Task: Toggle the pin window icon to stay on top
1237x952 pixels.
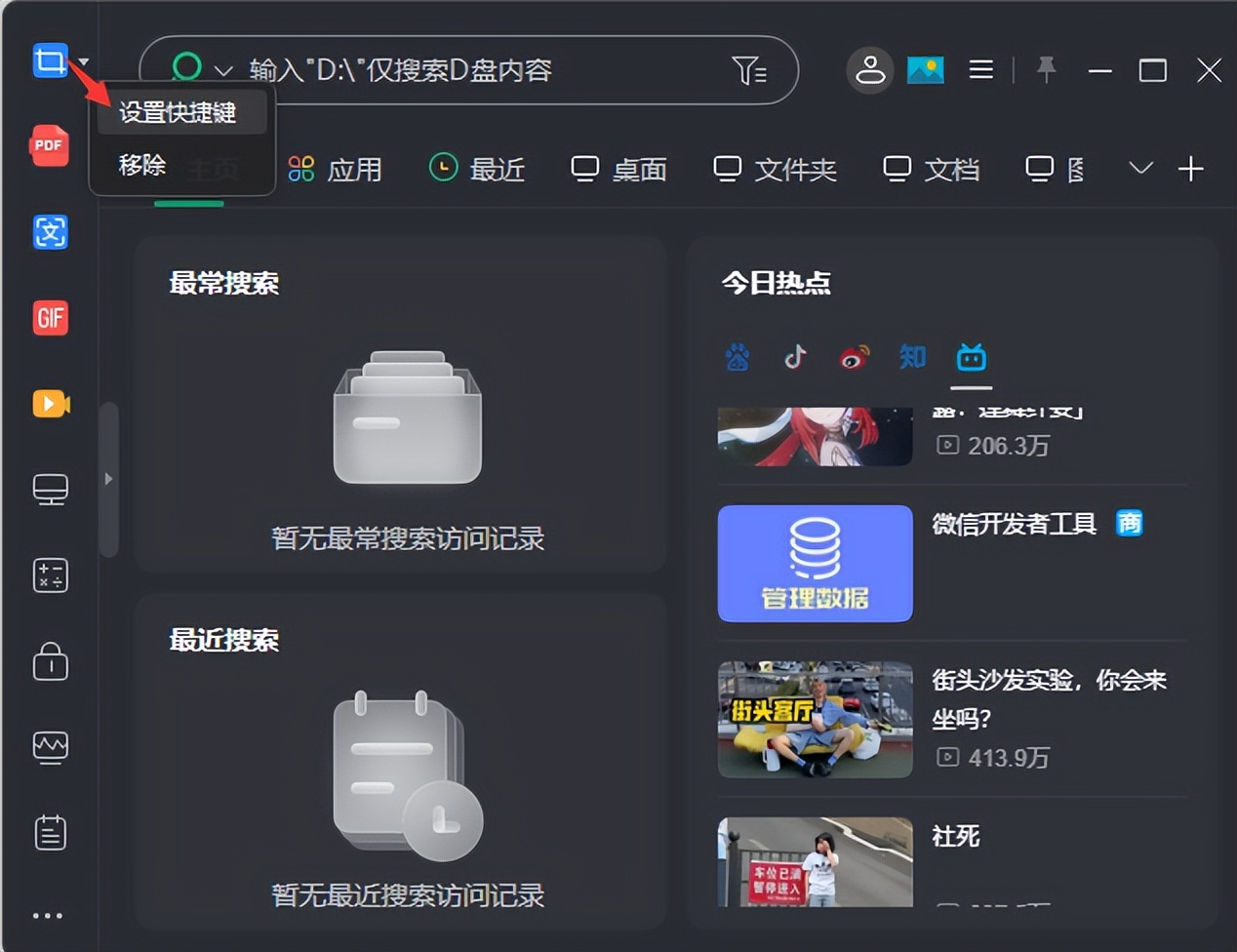Action: (x=1048, y=70)
